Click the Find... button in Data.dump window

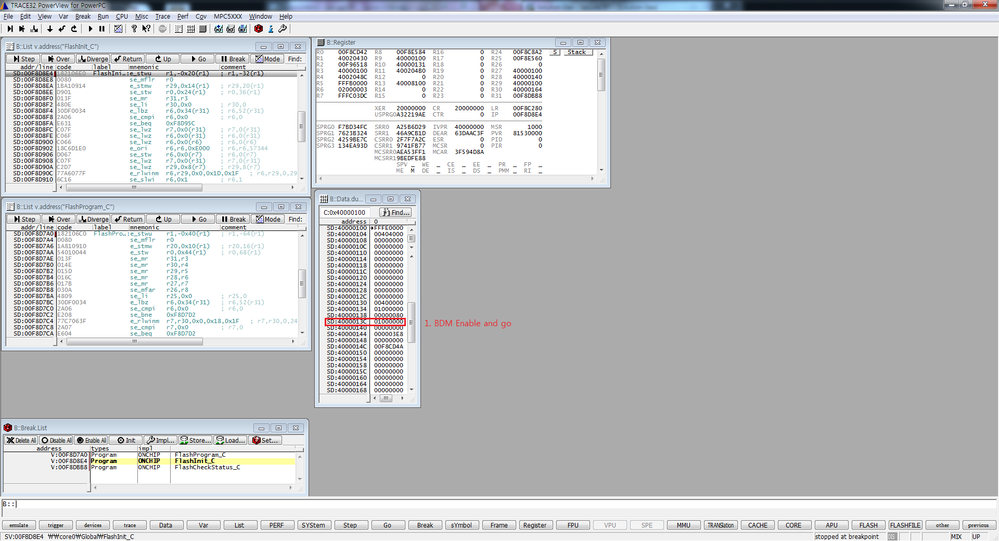click(x=395, y=212)
